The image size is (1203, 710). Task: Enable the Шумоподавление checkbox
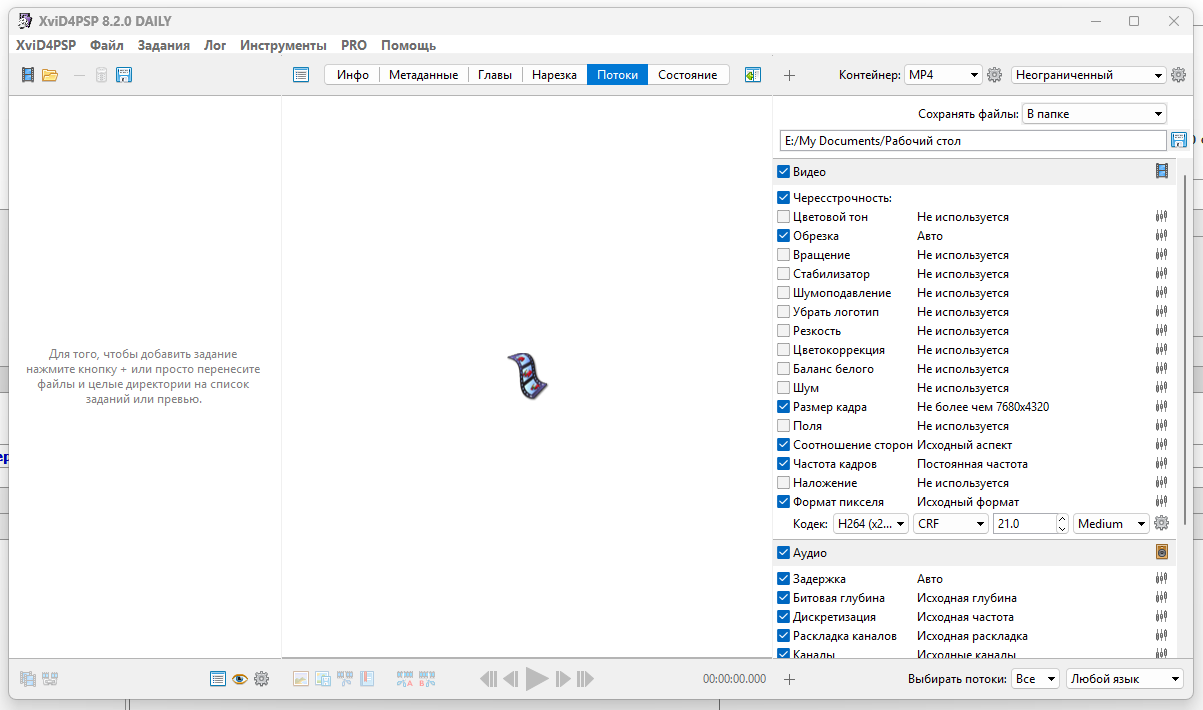(x=783, y=292)
